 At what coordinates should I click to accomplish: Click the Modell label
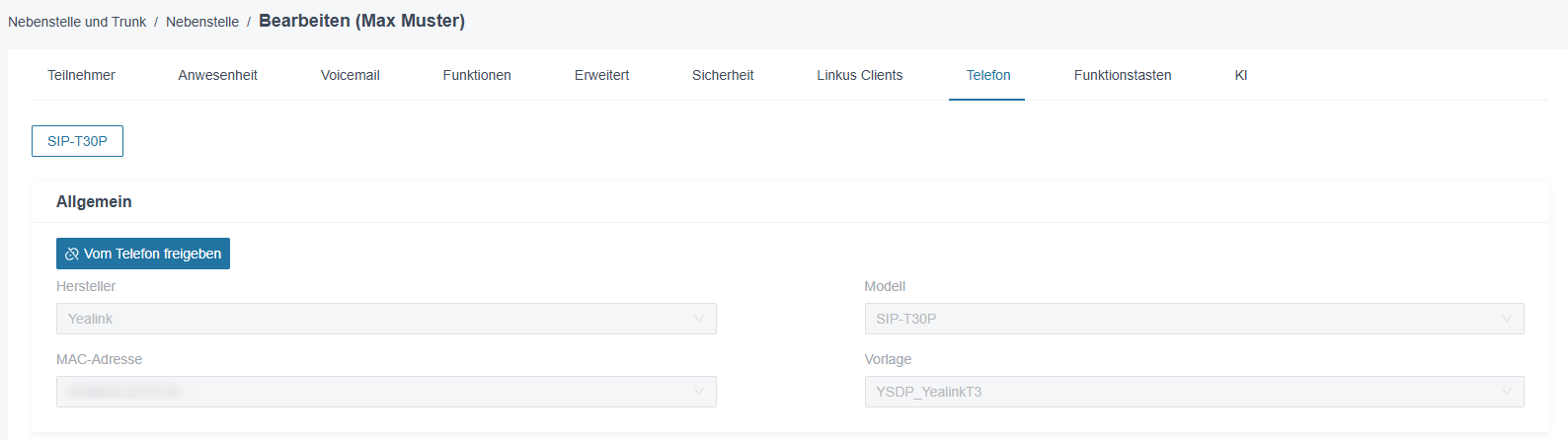point(885,286)
